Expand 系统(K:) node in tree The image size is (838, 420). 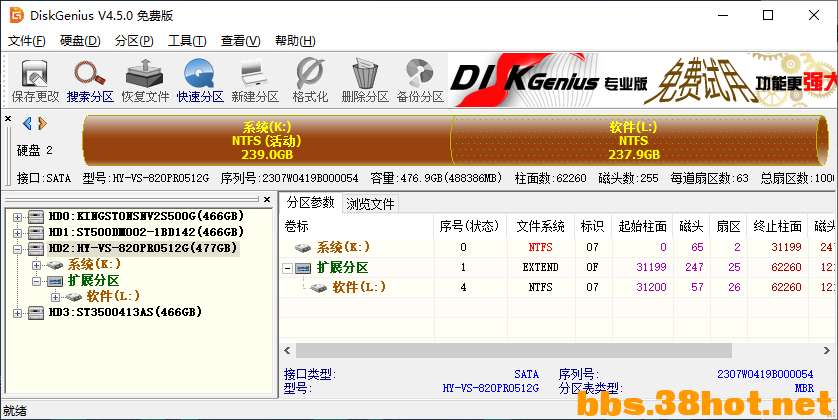(36, 265)
